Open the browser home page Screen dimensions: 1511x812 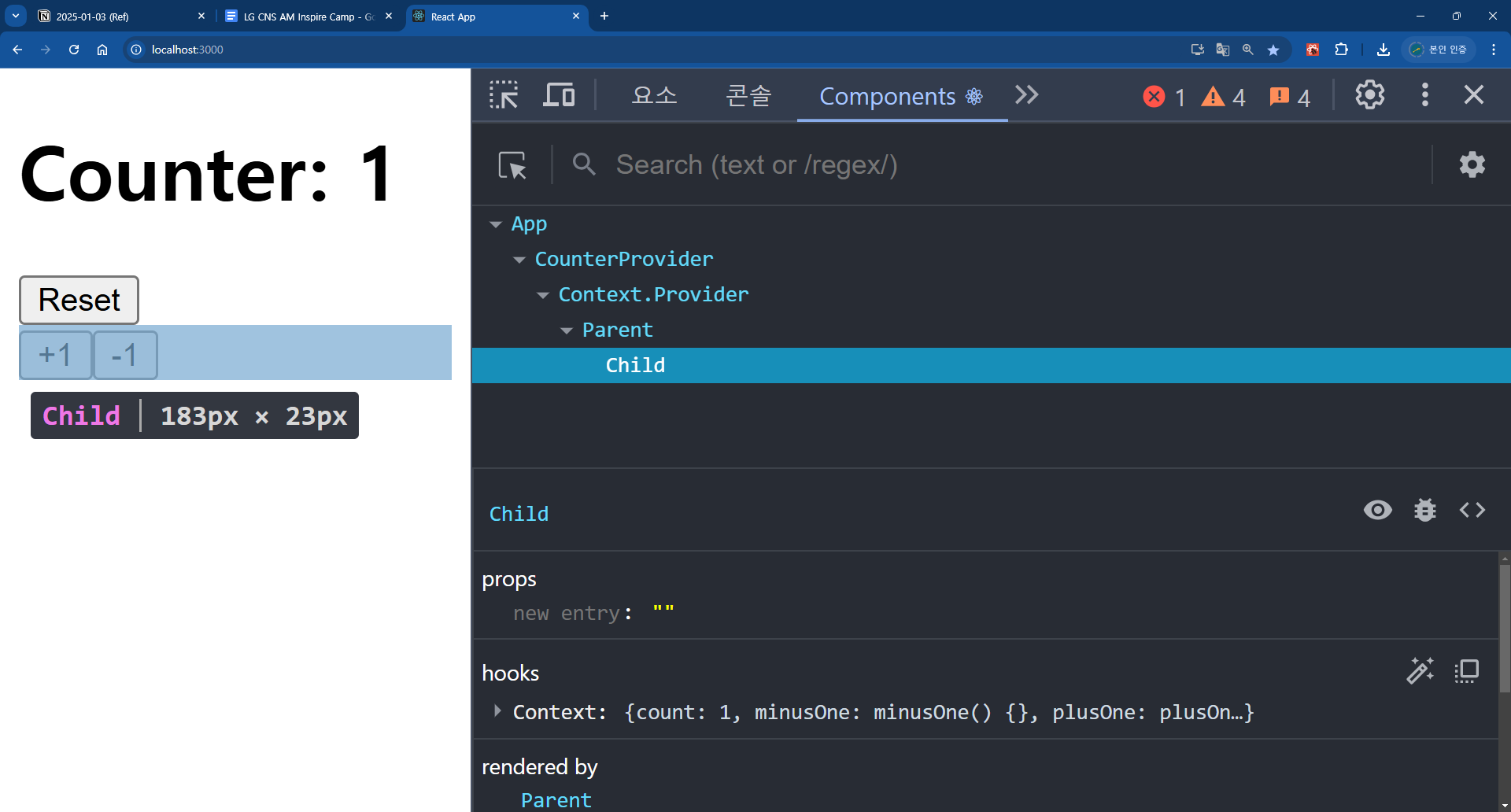(x=102, y=50)
